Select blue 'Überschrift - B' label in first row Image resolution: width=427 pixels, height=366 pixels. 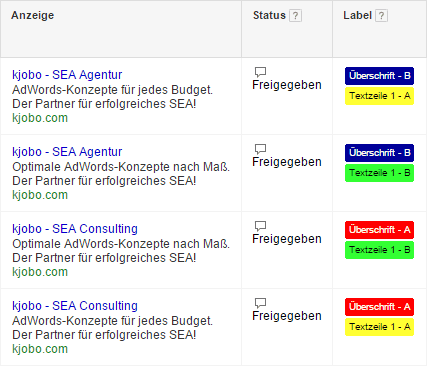point(379,76)
